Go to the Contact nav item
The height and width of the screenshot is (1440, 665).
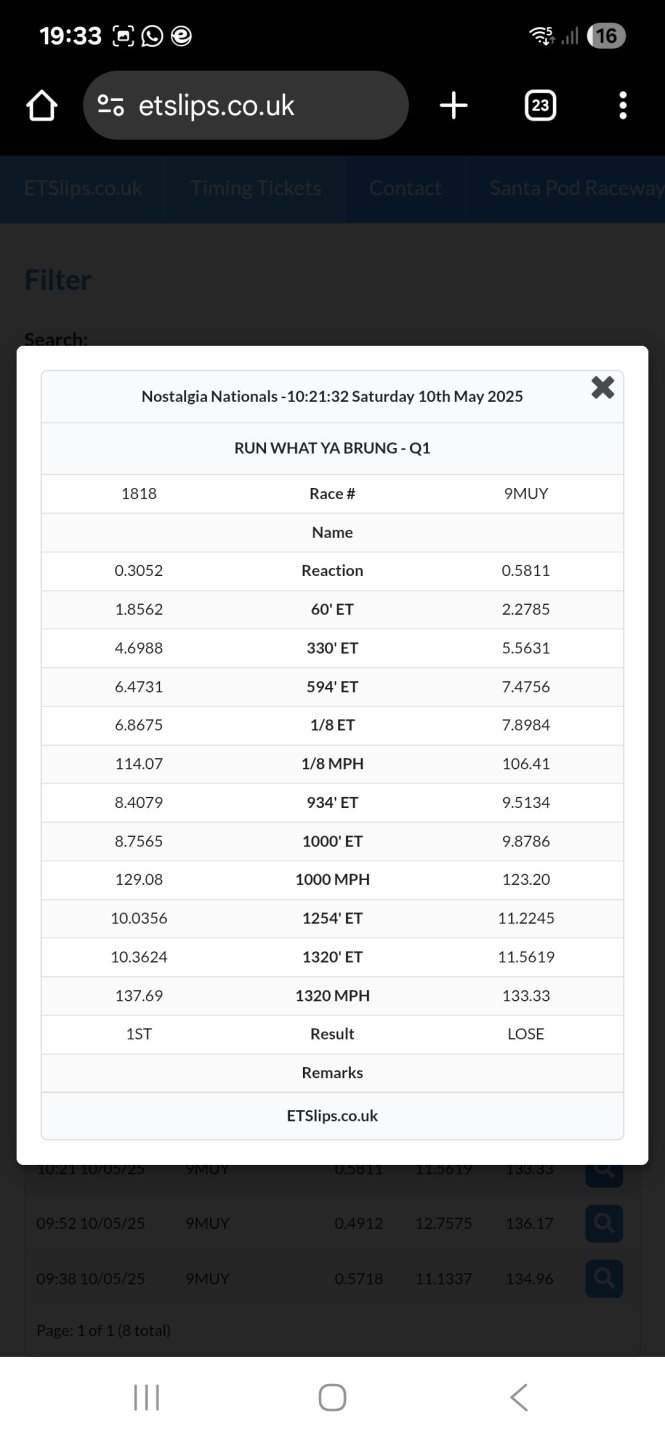[405, 188]
